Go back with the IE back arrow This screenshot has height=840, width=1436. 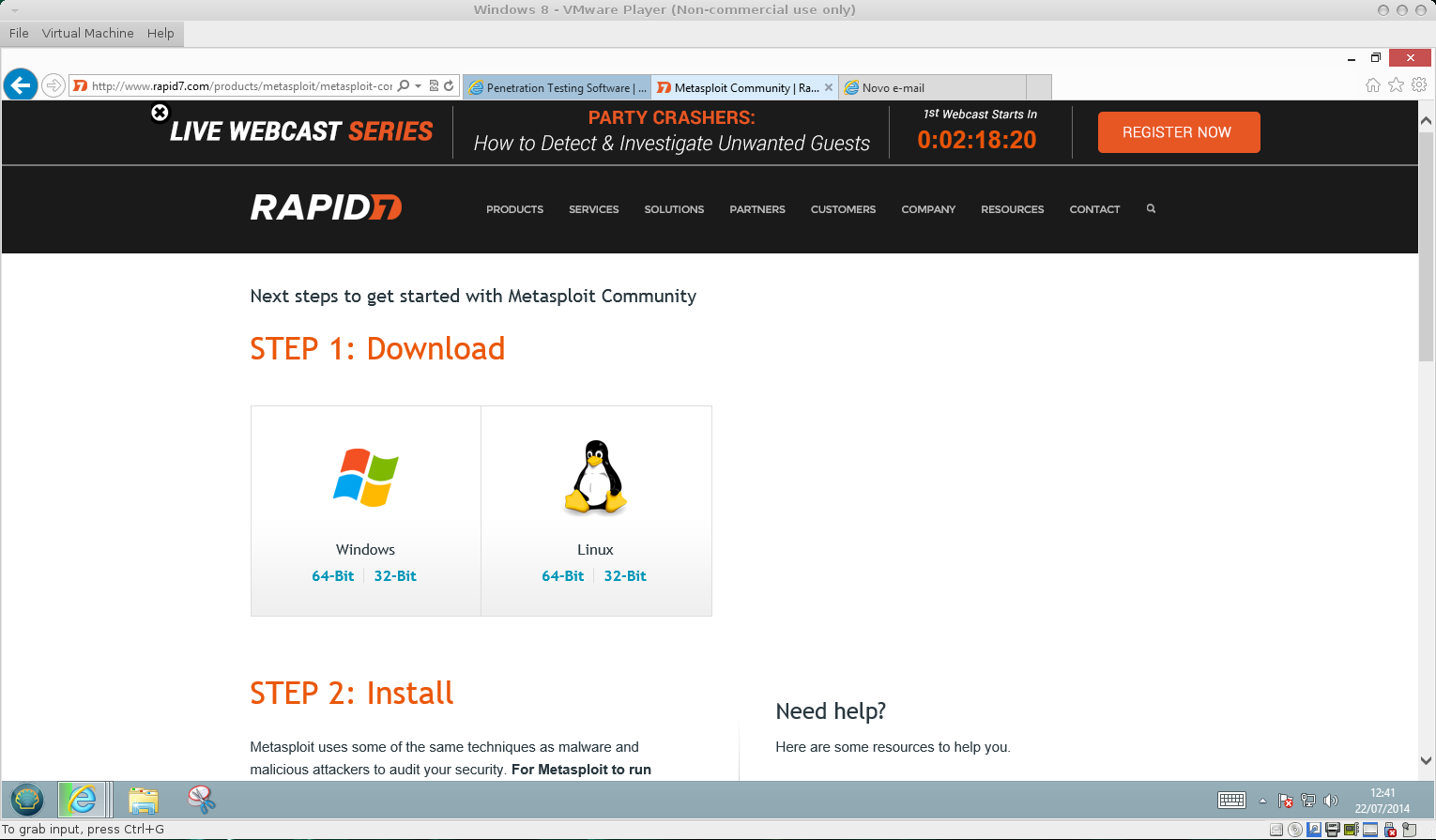(21, 85)
